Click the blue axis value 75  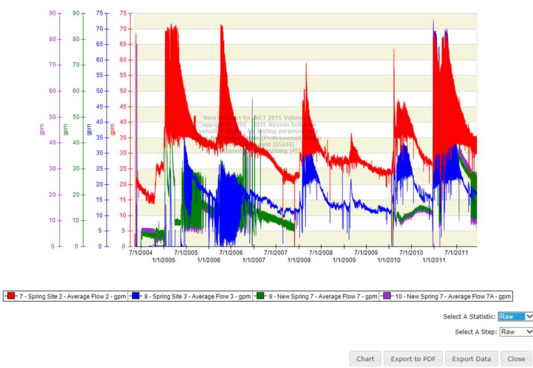(x=100, y=13)
